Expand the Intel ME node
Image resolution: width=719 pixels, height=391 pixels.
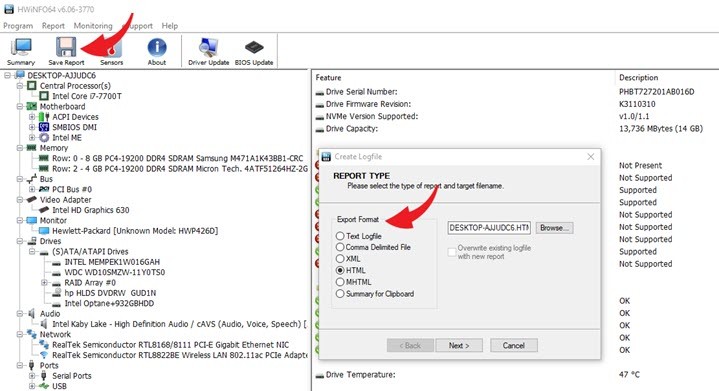coord(32,138)
